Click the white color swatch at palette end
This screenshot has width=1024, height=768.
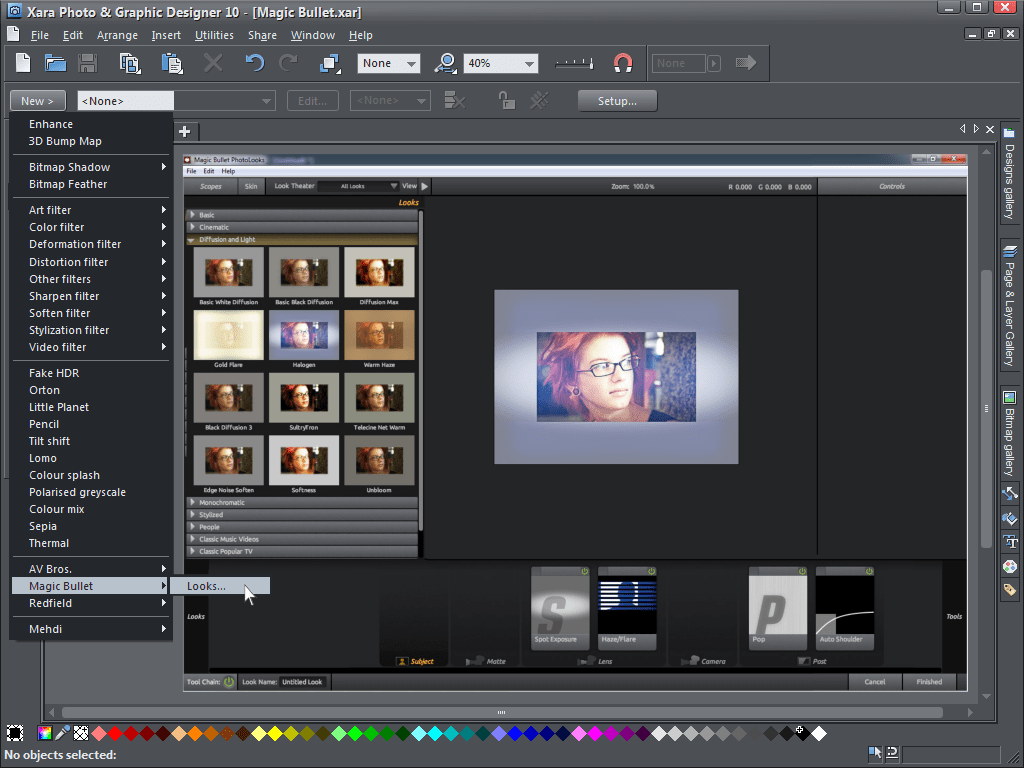tap(819, 733)
